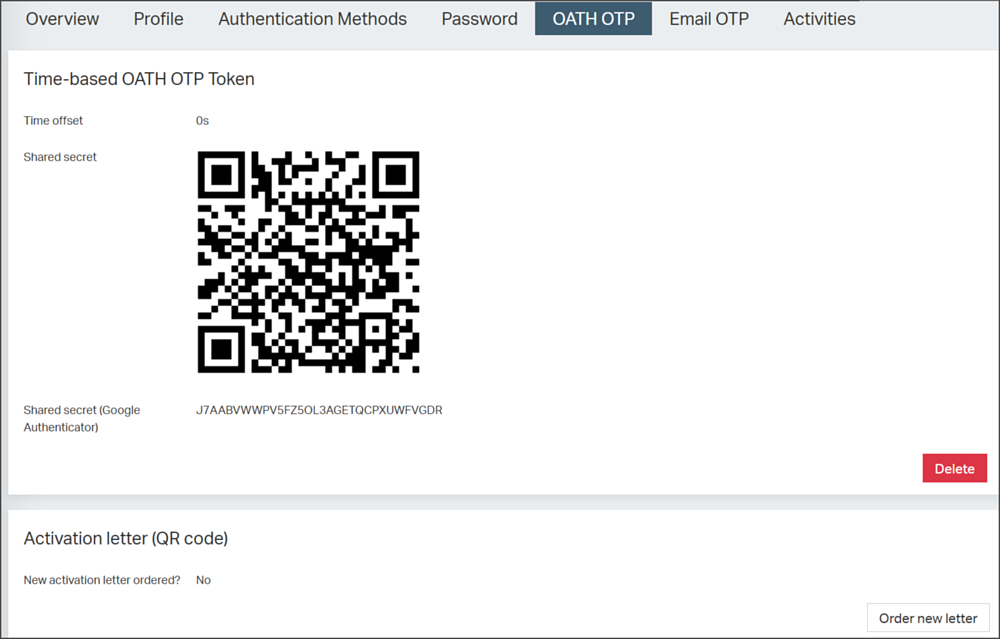Open the Password tab
The height and width of the screenshot is (639, 1000).
click(479, 19)
